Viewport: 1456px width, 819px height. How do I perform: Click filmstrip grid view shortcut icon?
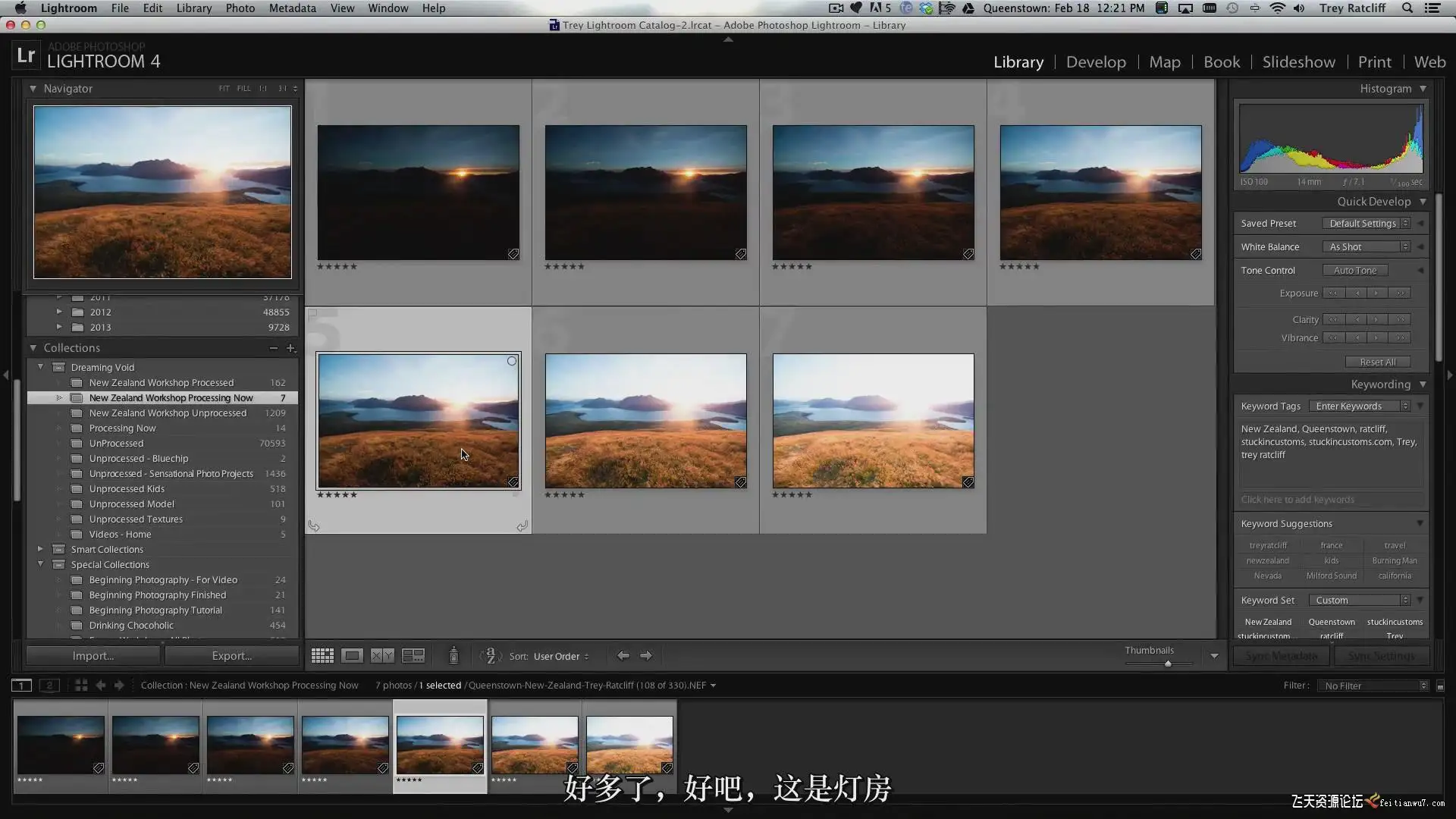coord(81,686)
